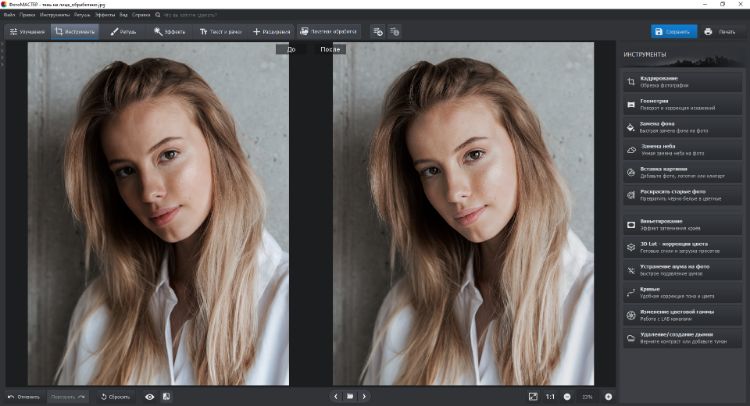Switch to the Ретушь toolbar tab
The width and height of the screenshot is (750, 406).
pos(123,32)
